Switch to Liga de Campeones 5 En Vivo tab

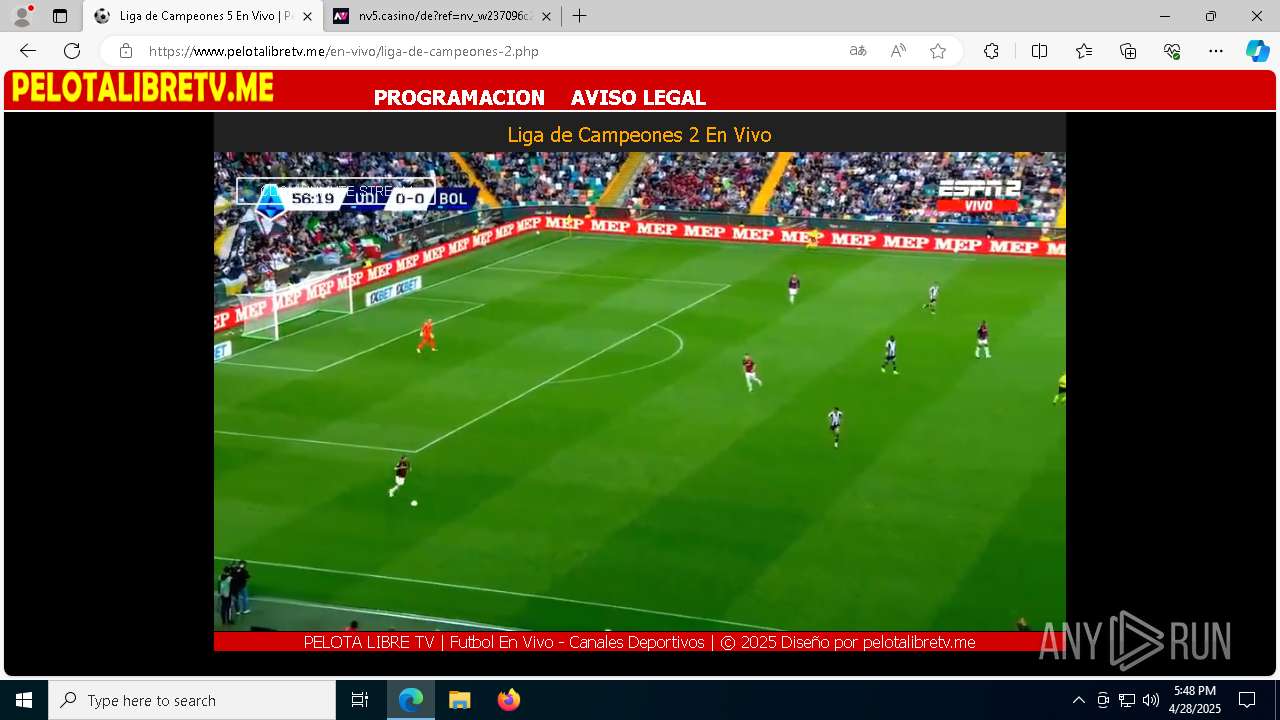202,16
